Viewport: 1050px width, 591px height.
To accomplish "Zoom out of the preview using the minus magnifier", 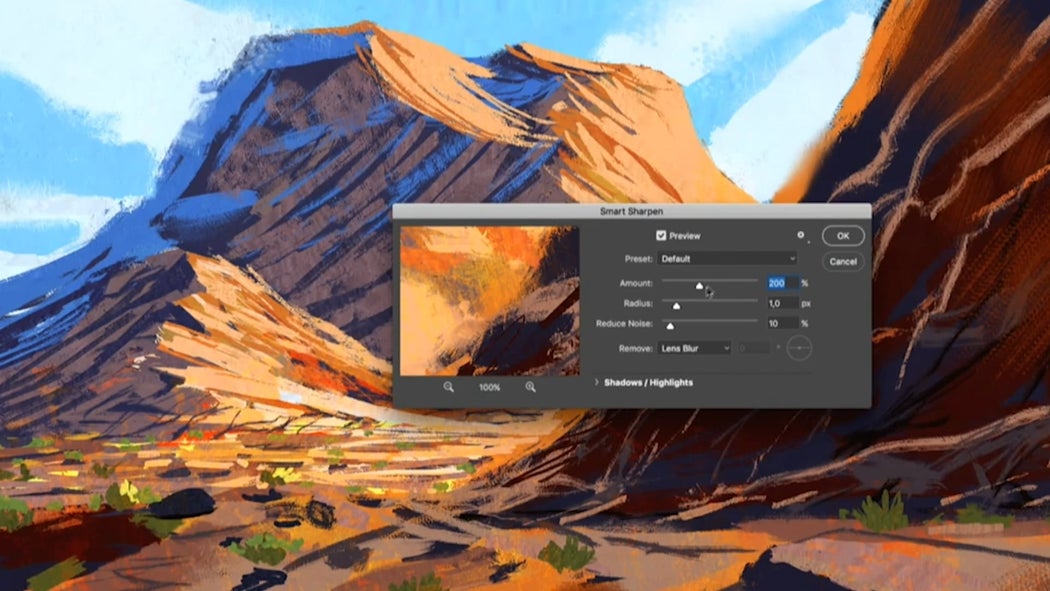I will pos(446,388).
